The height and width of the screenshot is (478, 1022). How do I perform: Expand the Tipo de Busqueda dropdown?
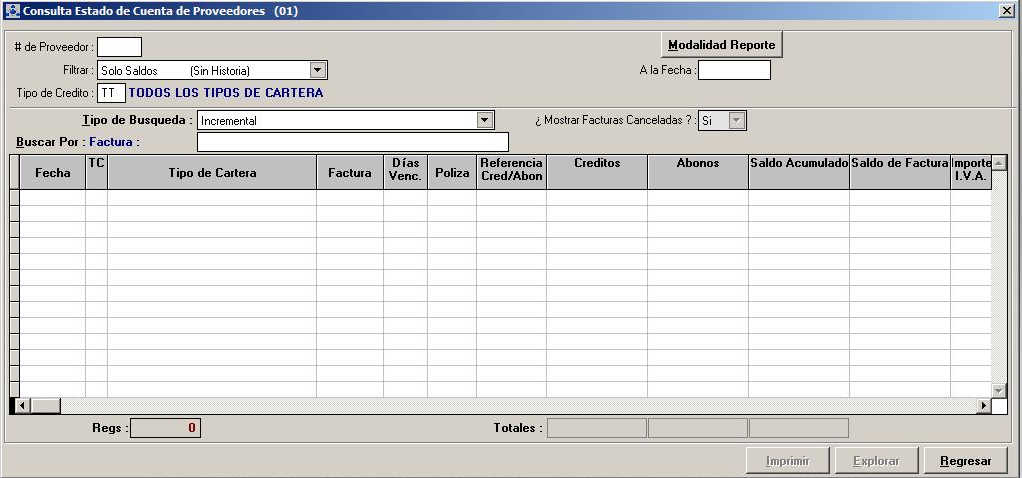485,120
